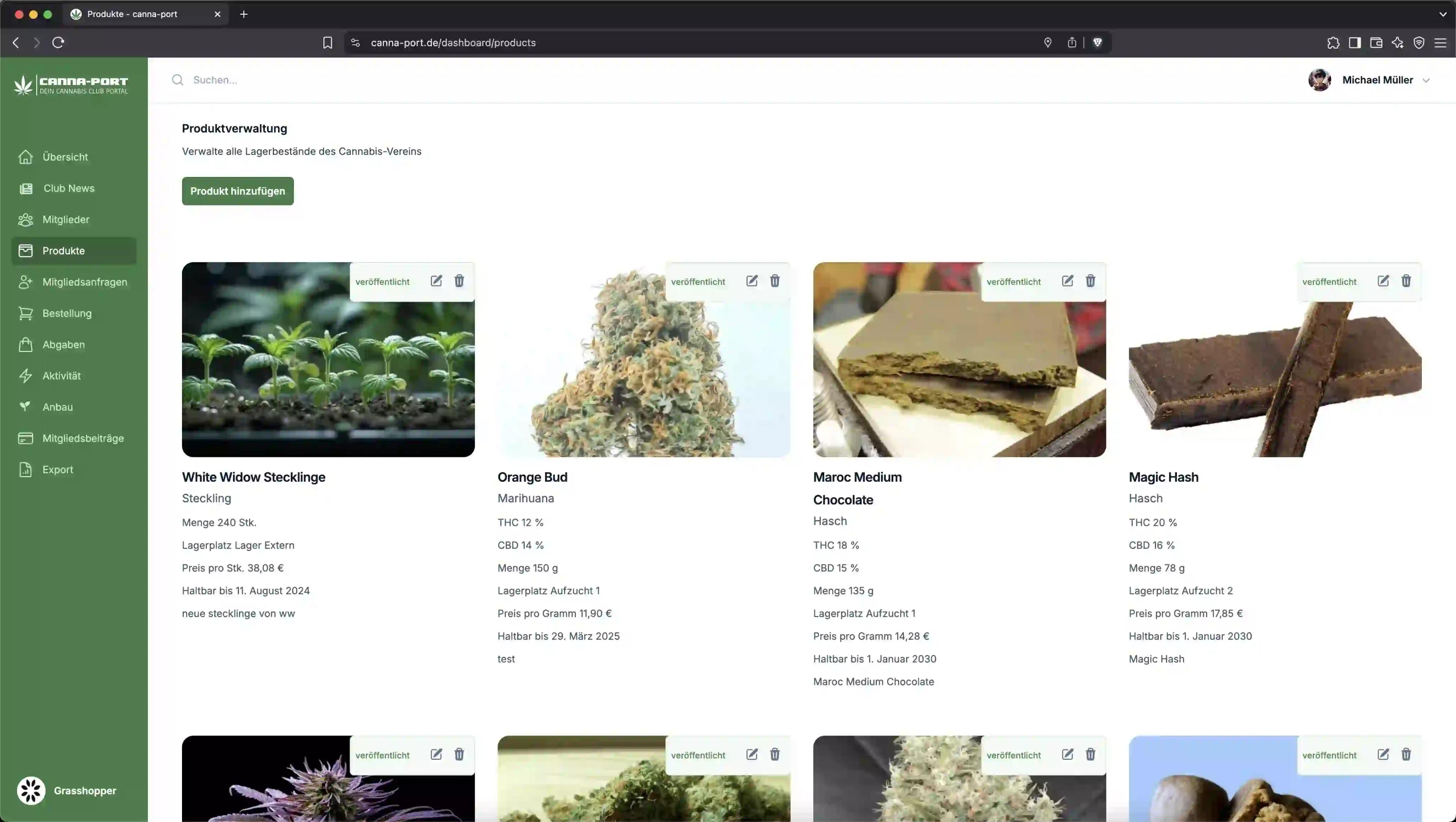Image resolution: width=1456 pixels, height=822 pixels.
Task: Open Club News in the sidebar
Action: pos(74,188)
